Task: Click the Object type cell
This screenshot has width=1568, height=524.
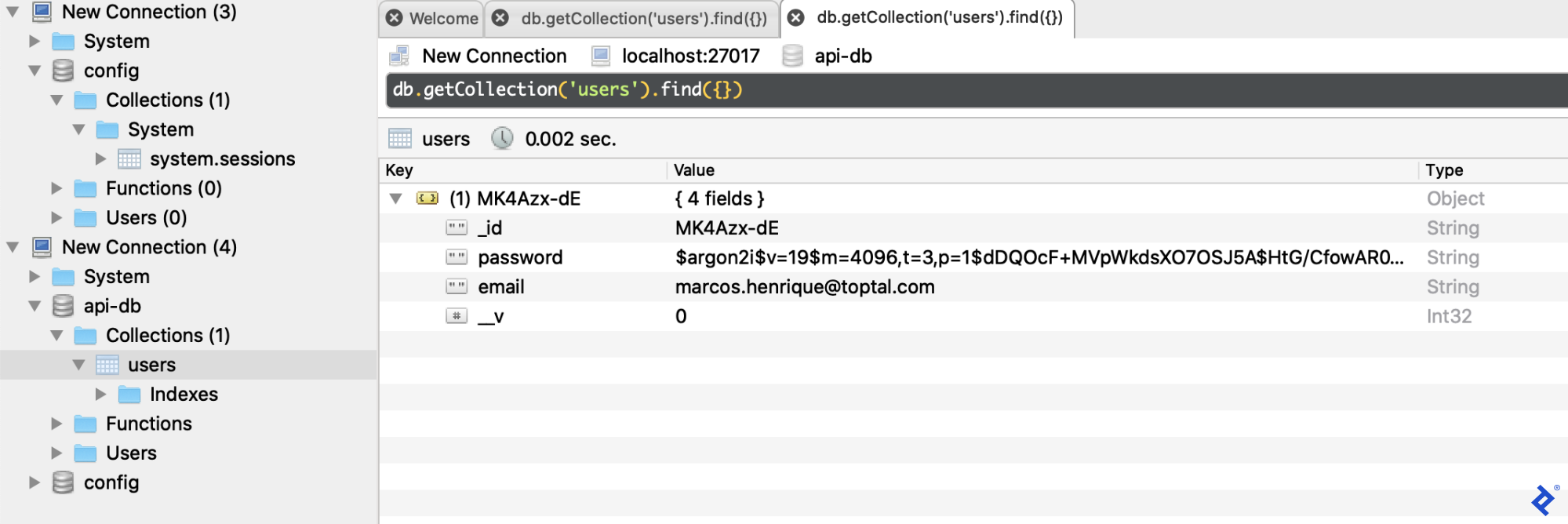Action: 1455,198
